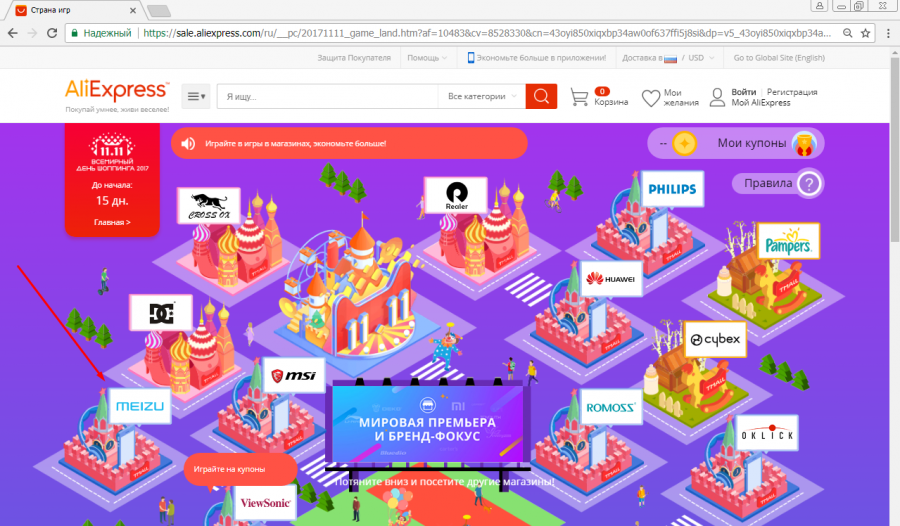Bookmark page with star icon

(866, 33)
